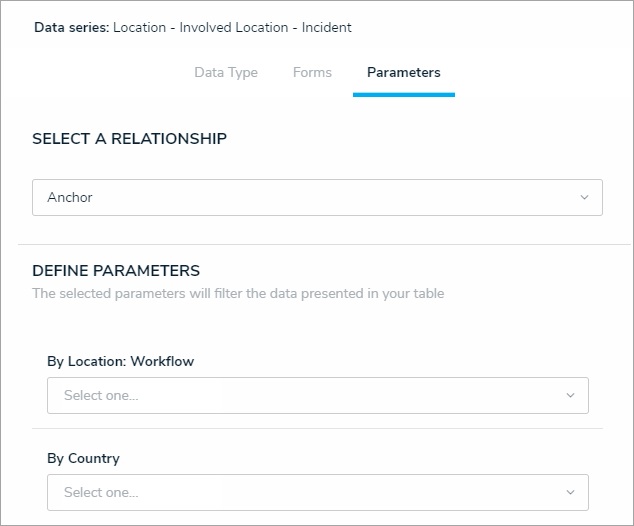Expand the By Country select box
The height and width of the screenshot is (526, 634).
coord(317,492)
